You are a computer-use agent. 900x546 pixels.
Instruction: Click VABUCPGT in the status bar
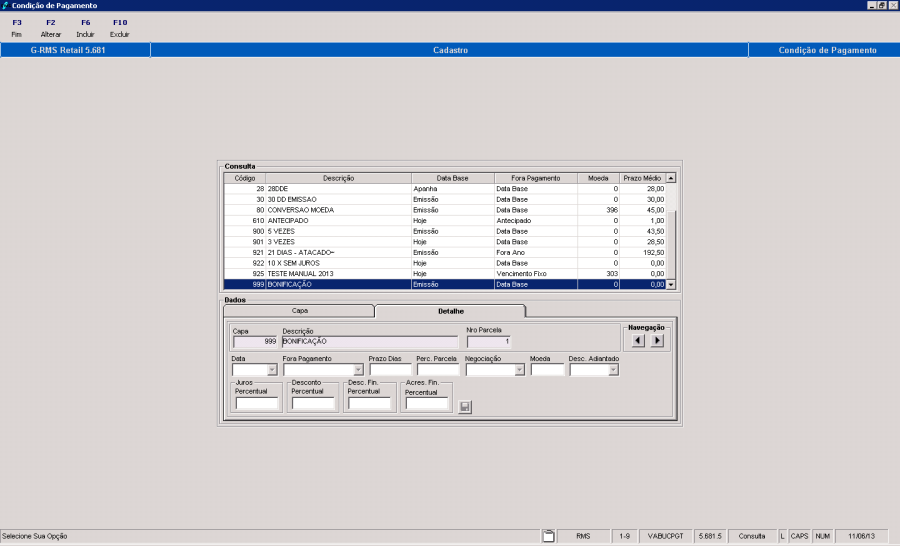(666, 536)
